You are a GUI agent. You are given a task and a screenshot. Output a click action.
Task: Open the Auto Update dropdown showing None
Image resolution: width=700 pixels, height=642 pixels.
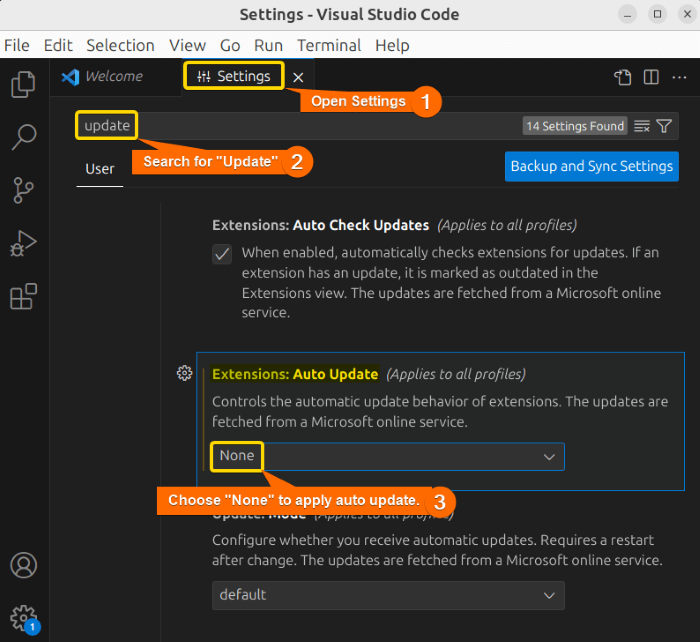coord(388,457)
